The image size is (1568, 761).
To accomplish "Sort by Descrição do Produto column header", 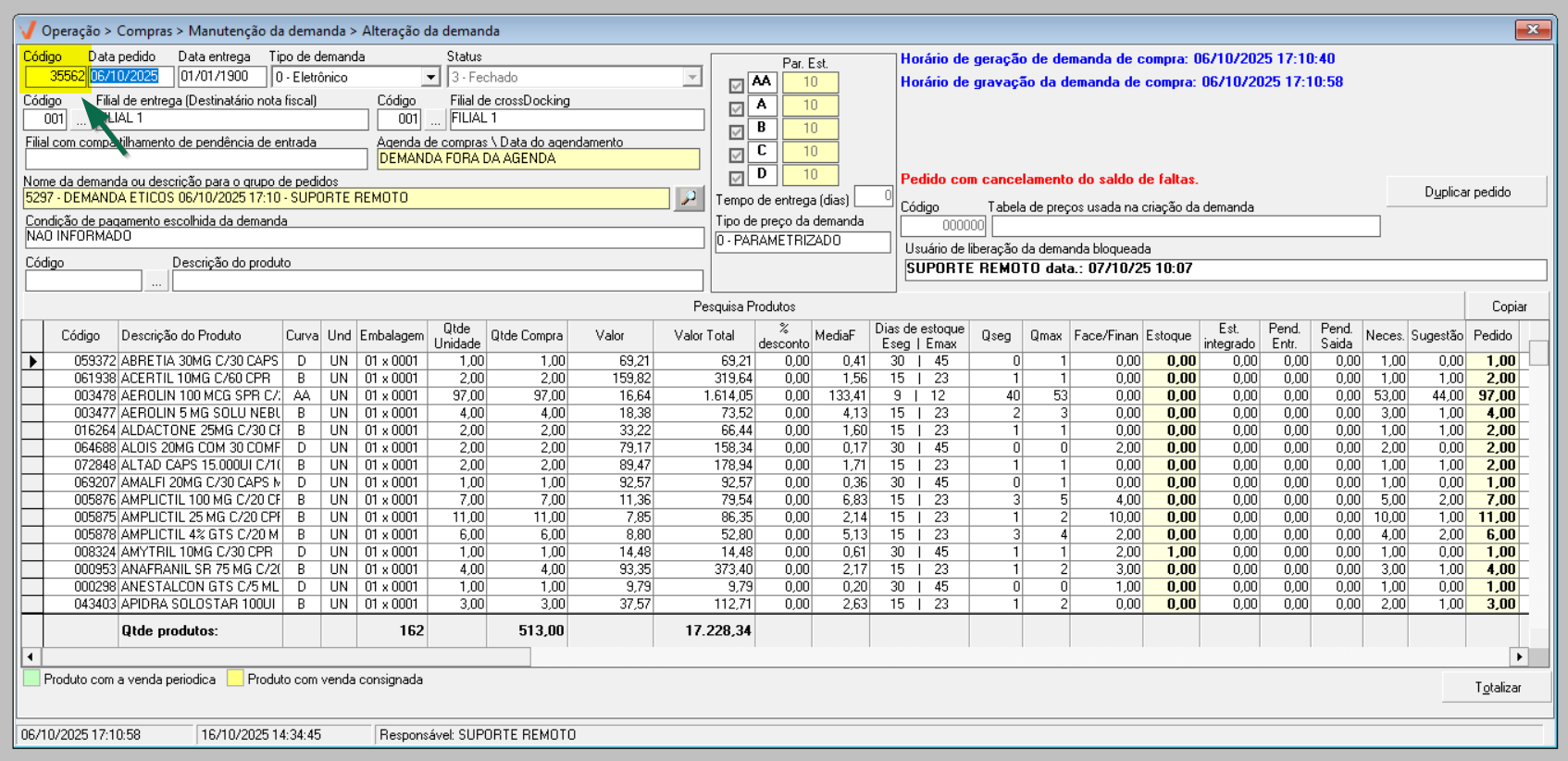I will [x=181, y=336].
